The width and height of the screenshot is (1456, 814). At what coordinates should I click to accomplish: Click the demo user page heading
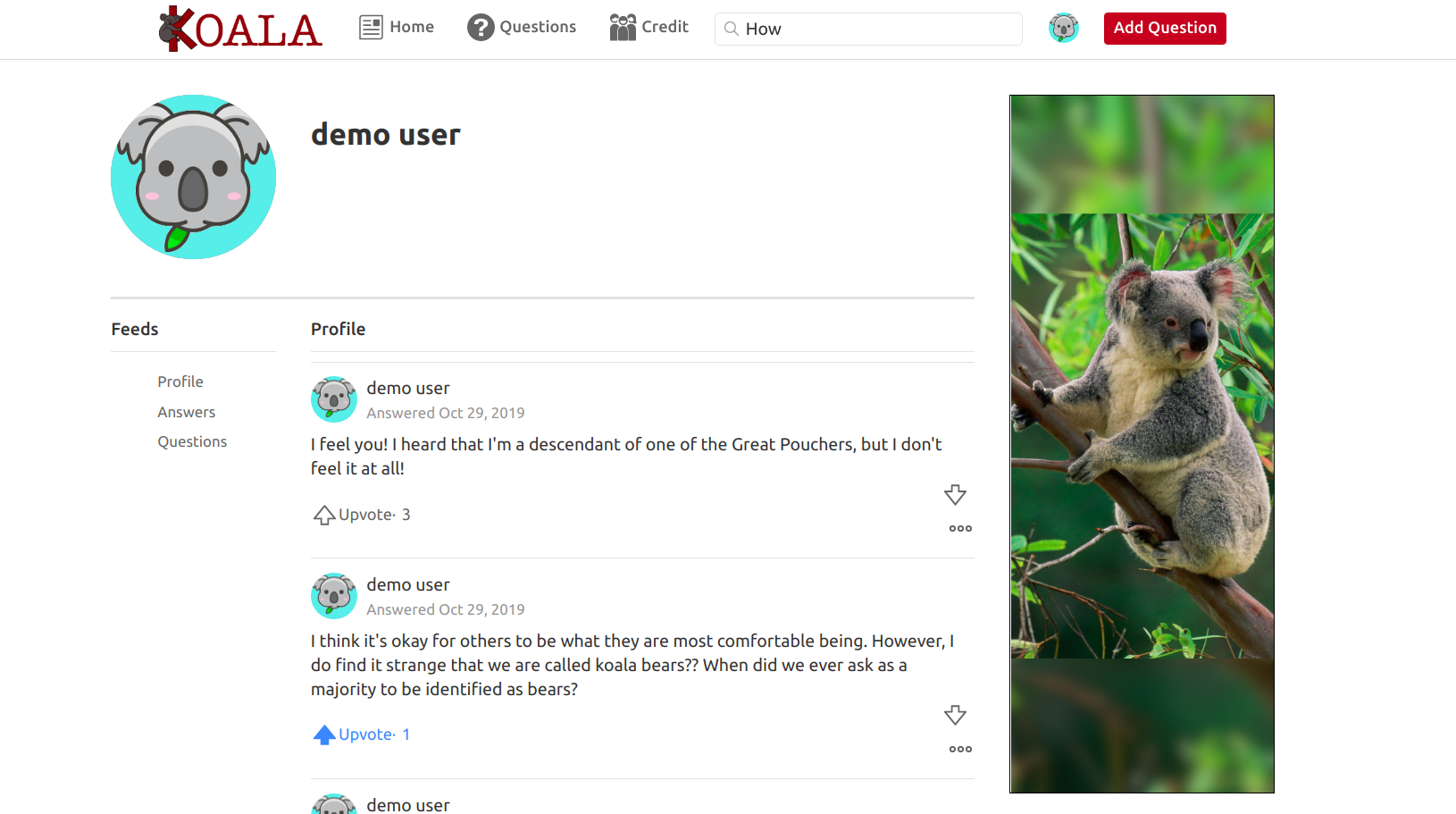pos(386,134)
